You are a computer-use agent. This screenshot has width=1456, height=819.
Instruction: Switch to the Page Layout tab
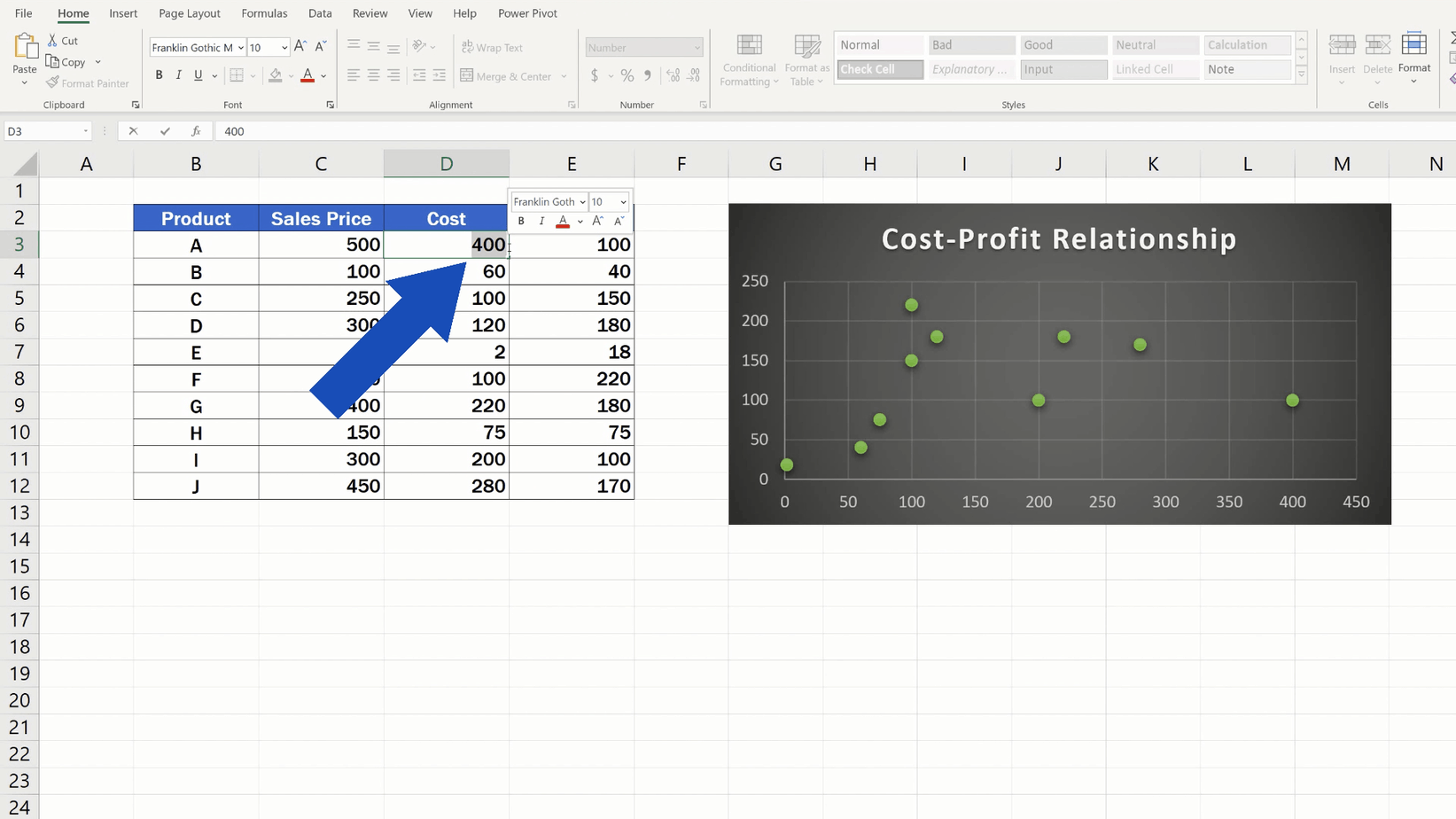click(x=190, y=13)
